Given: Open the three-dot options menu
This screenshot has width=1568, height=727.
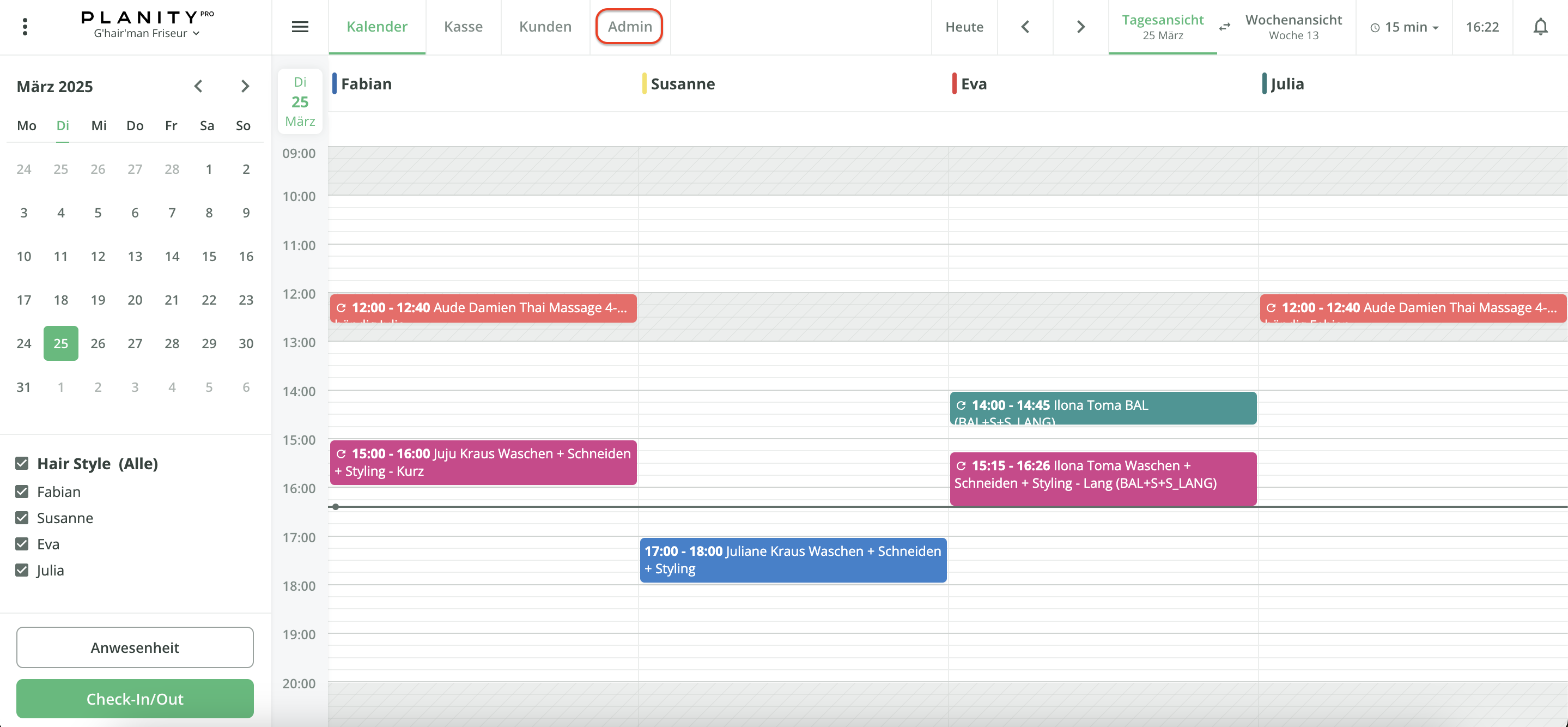Looking at the screenshot, I should click(x=25, y=27).
